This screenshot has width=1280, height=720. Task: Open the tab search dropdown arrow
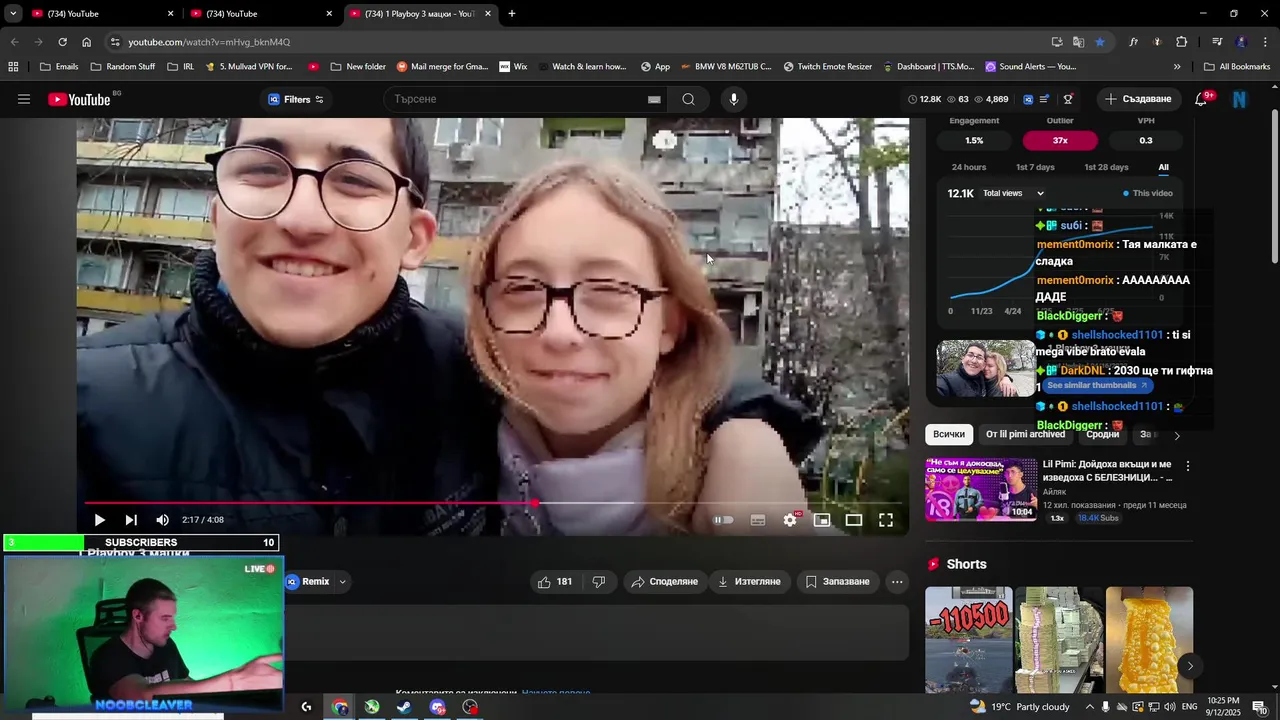(13, 14)
